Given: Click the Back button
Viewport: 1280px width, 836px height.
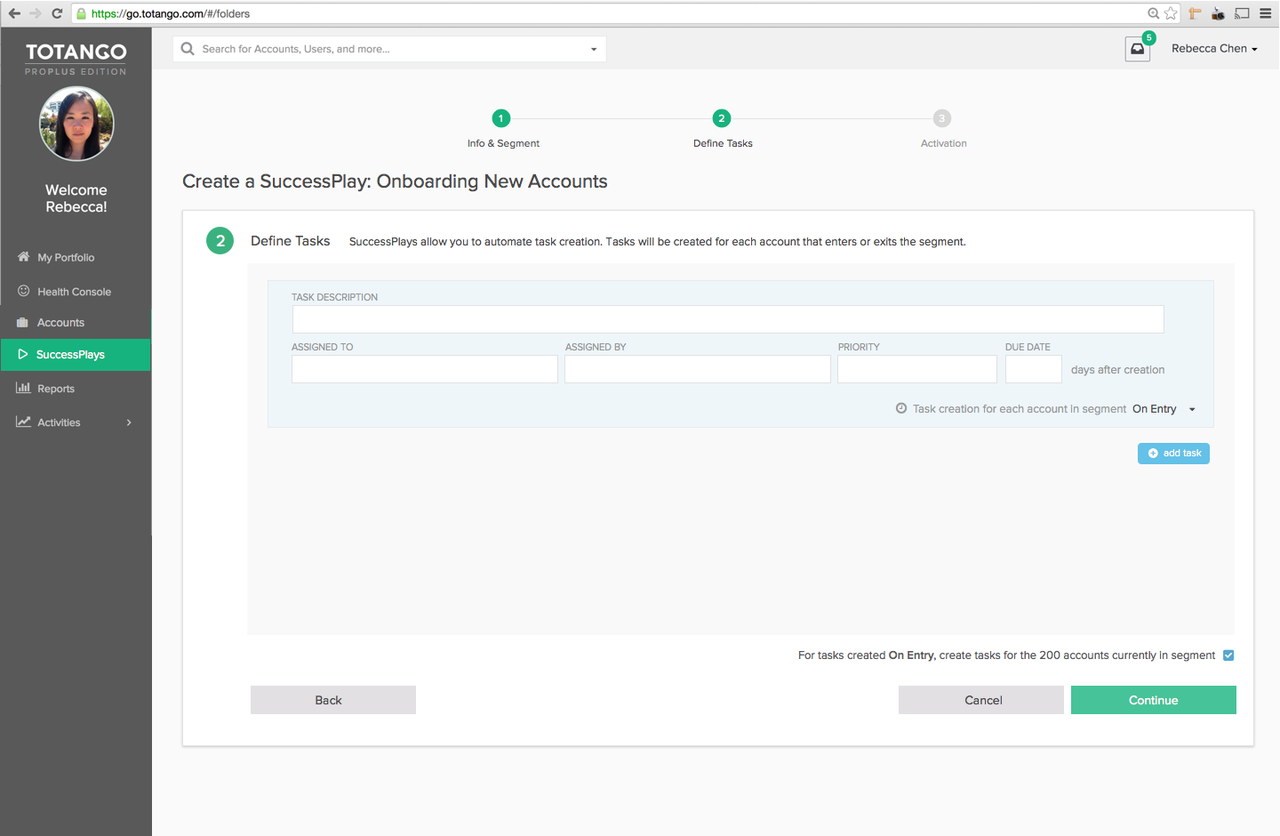Looking at the screenshot, I should 333,700.
